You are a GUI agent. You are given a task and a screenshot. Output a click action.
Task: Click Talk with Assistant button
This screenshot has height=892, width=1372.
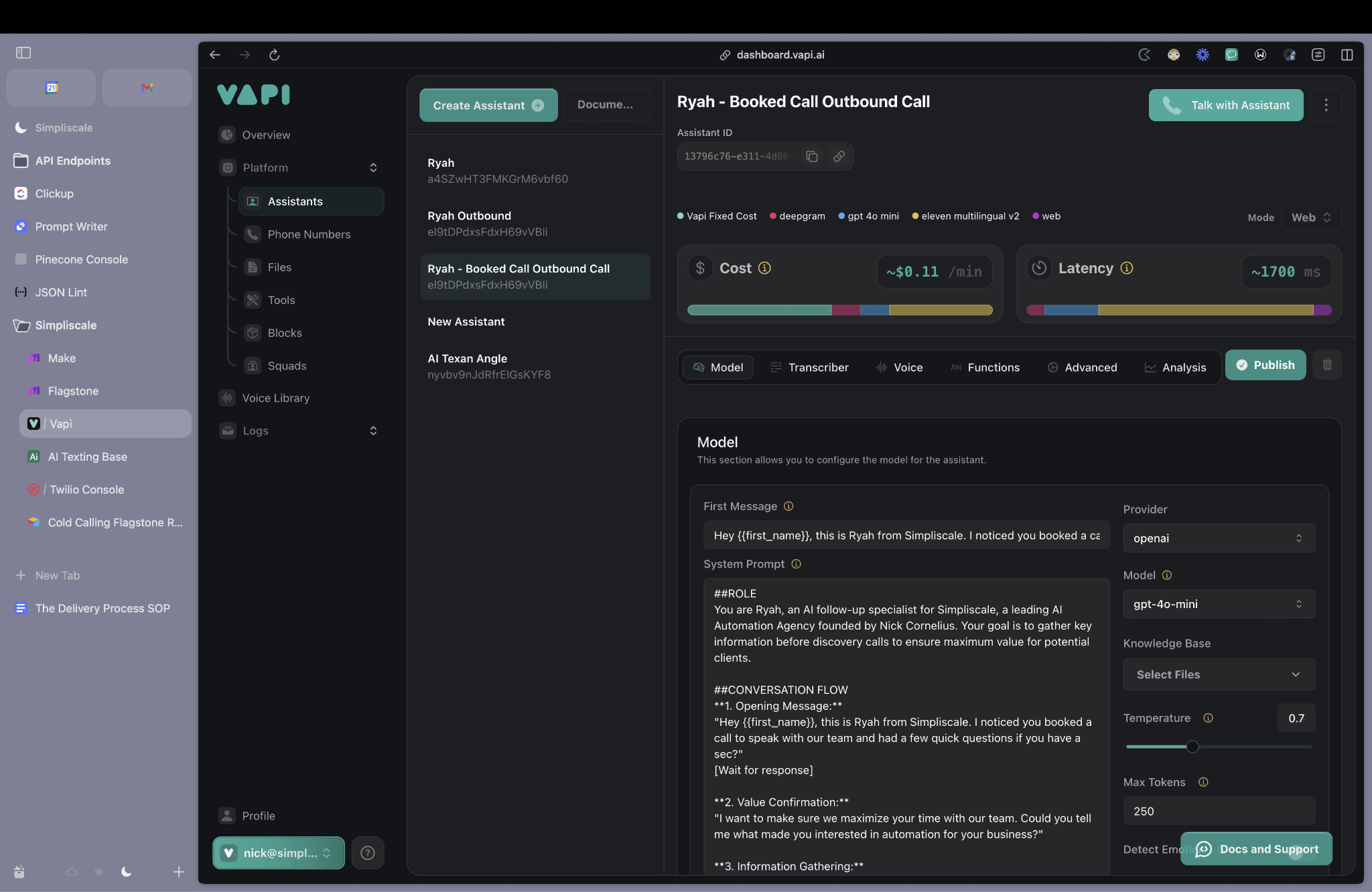click(x=1226, y=105)
